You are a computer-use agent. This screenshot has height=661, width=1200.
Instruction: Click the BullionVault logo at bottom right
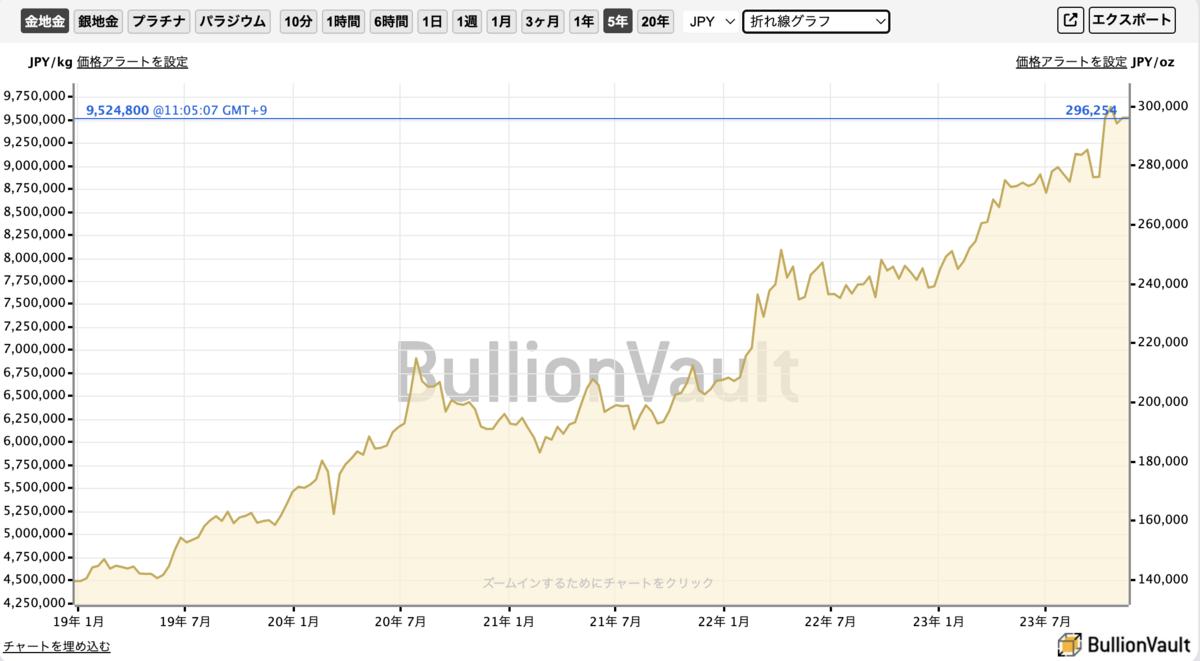pos(1125,645)
